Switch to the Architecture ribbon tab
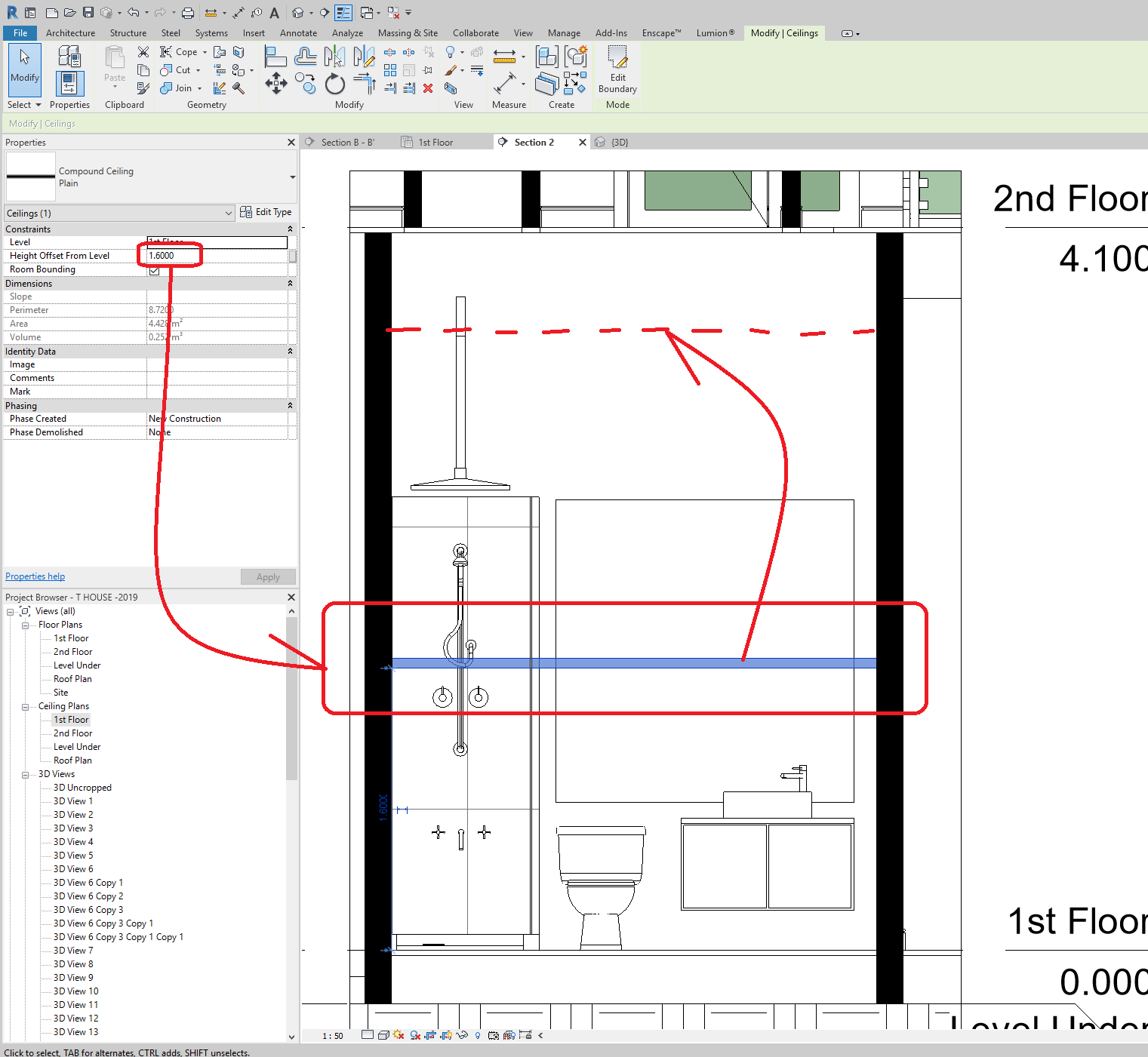The height and width of the screenshot is (1057, 1148). click(70, 32)
